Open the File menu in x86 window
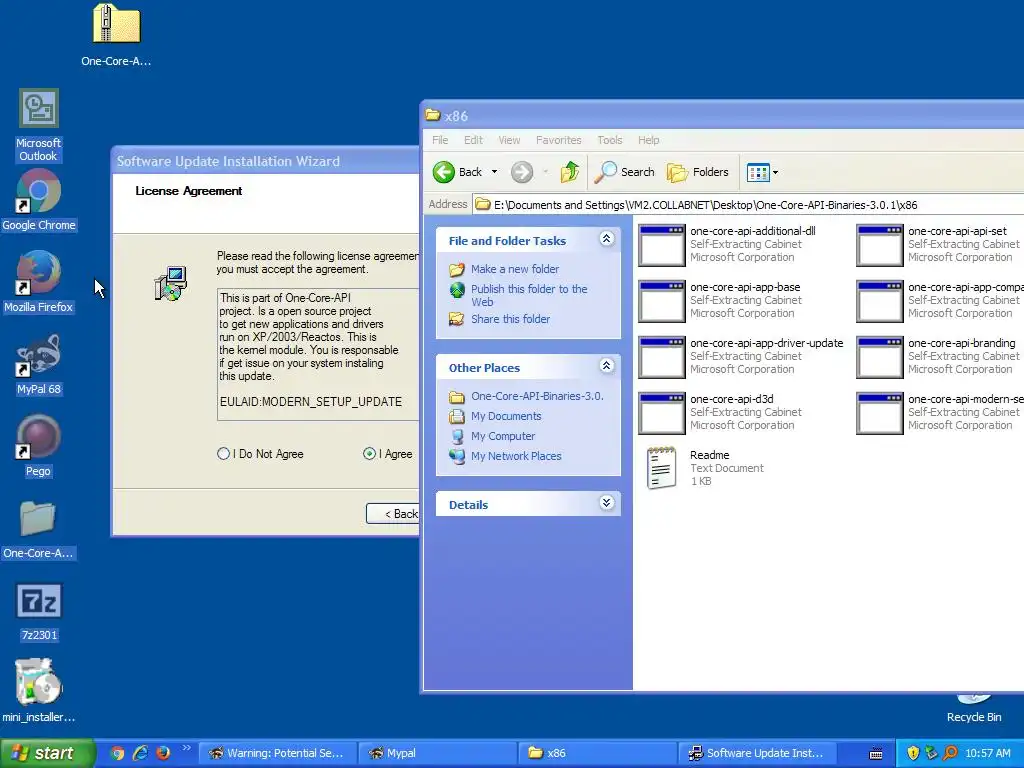 coord(440,140)
